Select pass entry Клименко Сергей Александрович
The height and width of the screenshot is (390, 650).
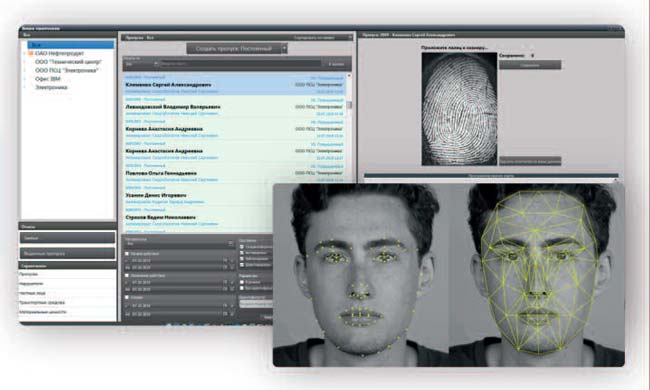pyautogui.click(x=234, y=85)
